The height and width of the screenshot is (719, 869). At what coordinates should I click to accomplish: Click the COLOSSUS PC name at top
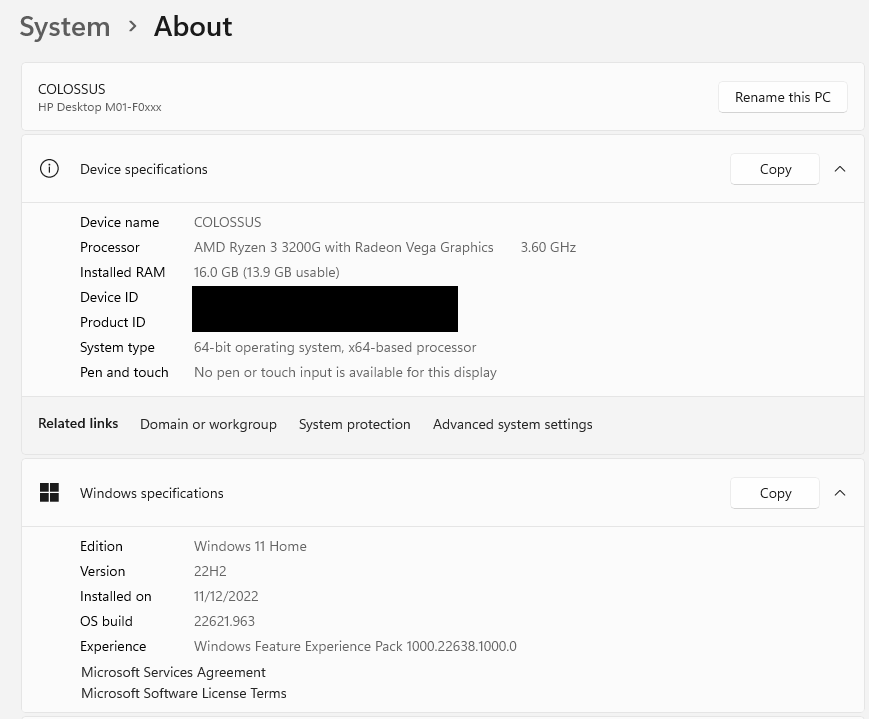click(x=71, y=89)
